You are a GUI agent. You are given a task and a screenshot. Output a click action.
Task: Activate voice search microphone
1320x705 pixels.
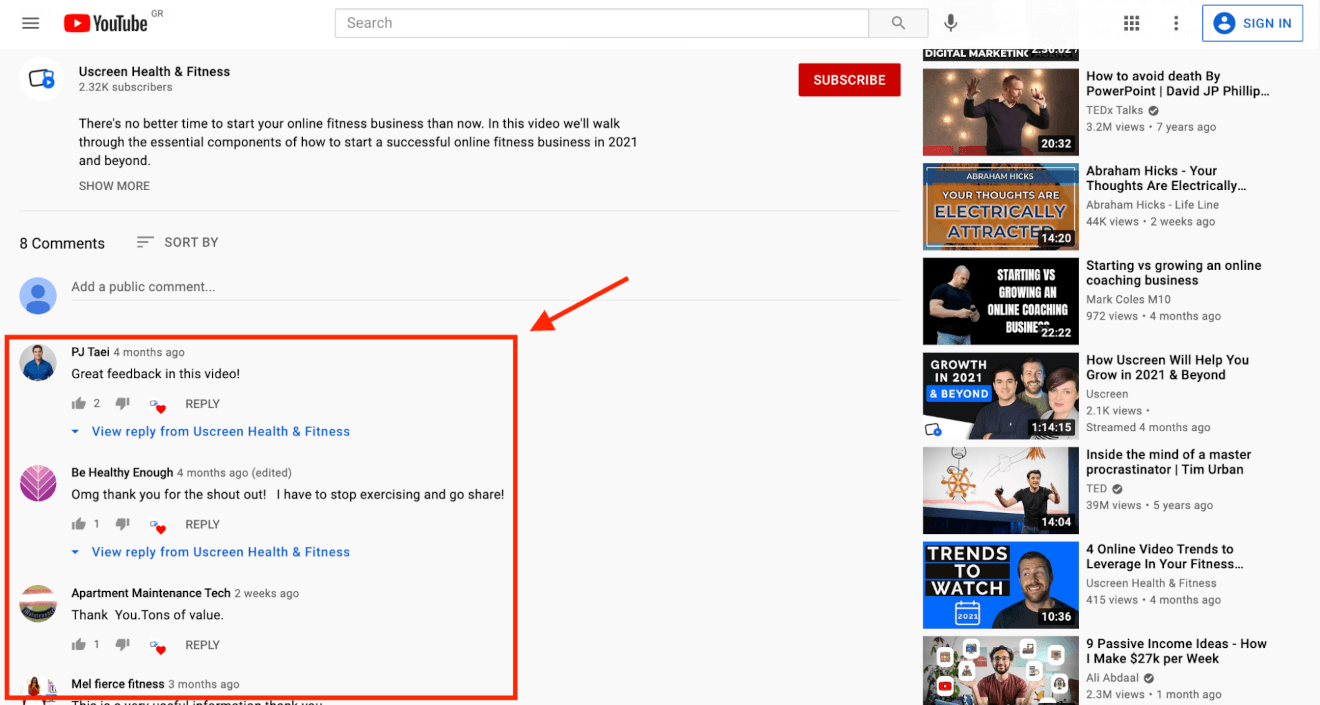(x=951, y=23)
